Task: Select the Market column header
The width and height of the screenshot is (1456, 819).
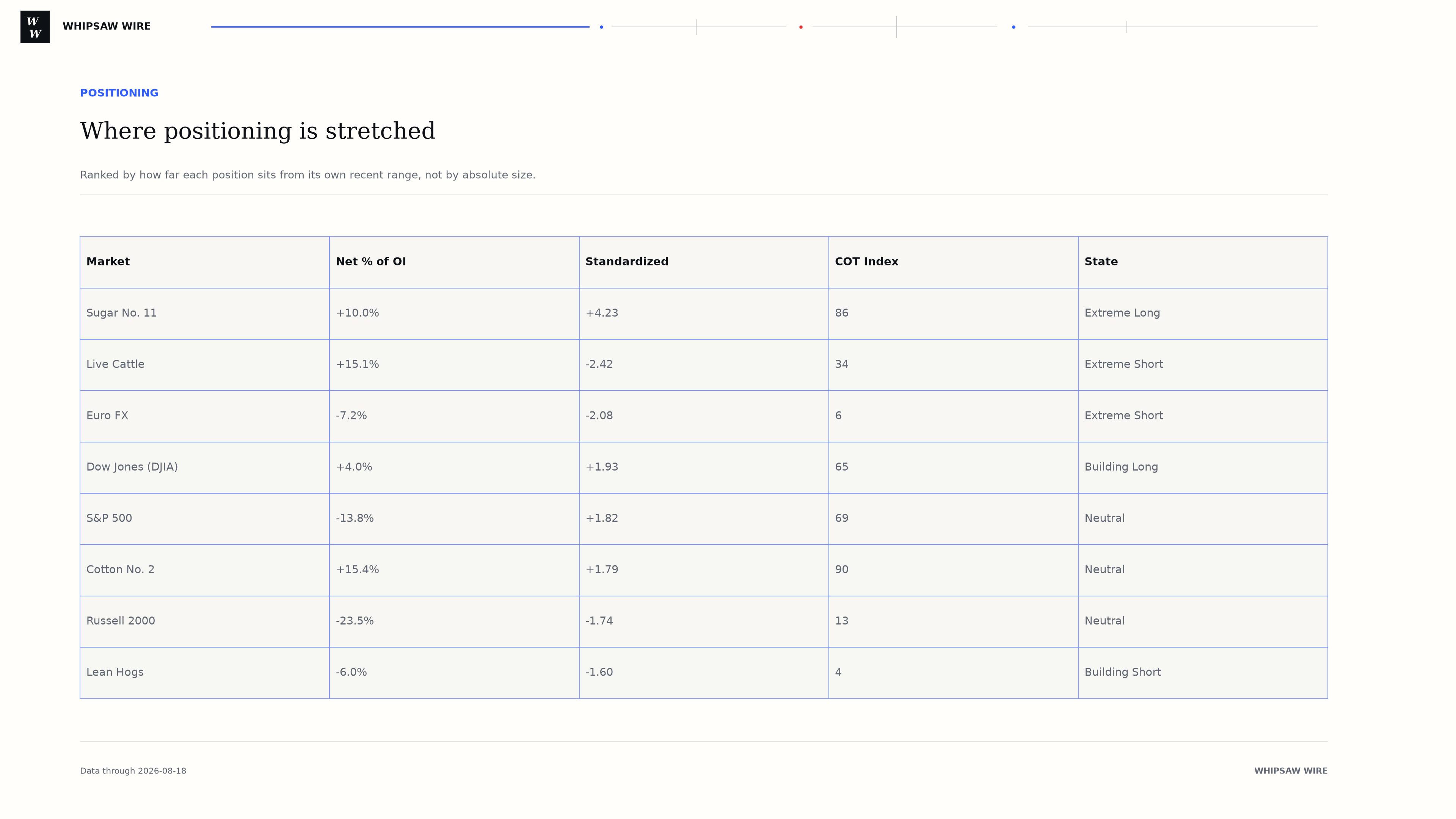Action: pos(205,262)
